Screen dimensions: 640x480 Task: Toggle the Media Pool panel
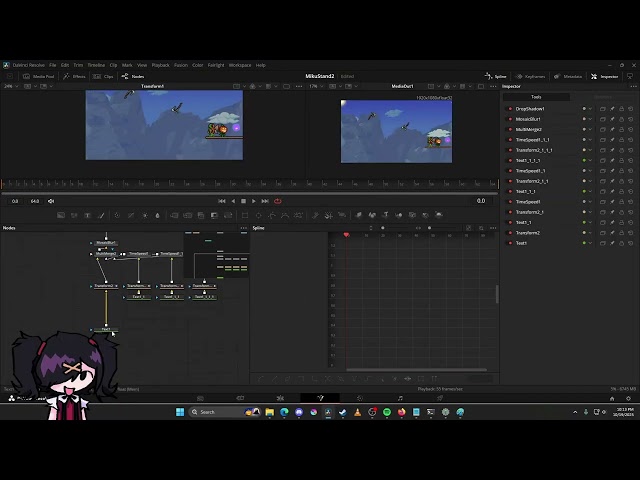(39, 76)
